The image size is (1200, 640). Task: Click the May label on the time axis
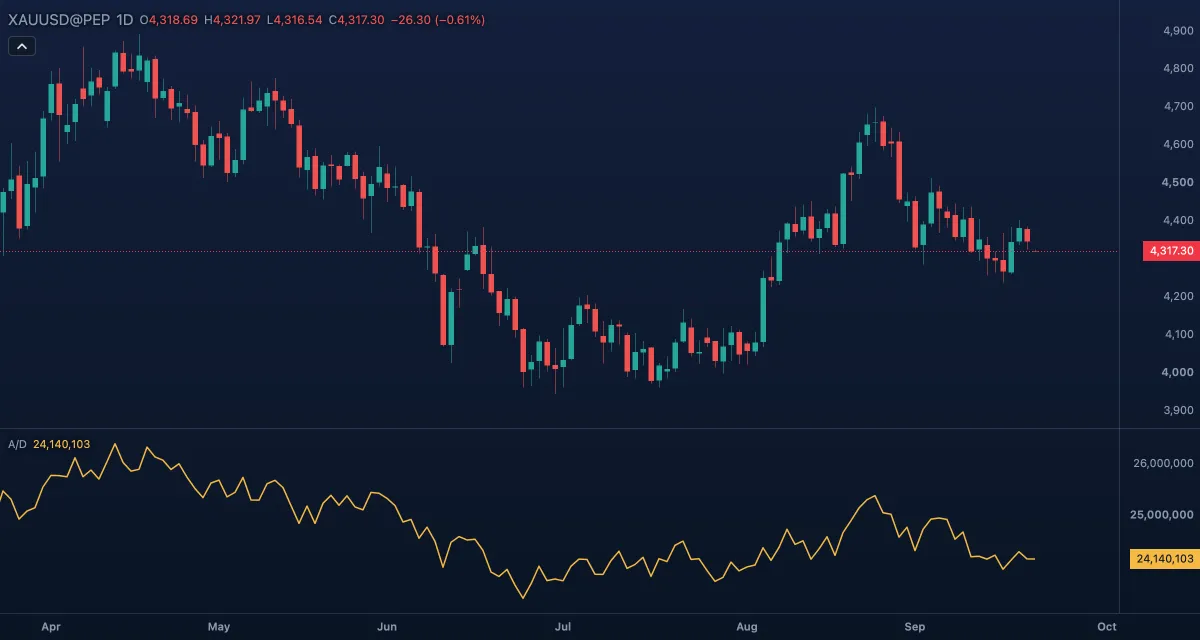click(219, 627)
